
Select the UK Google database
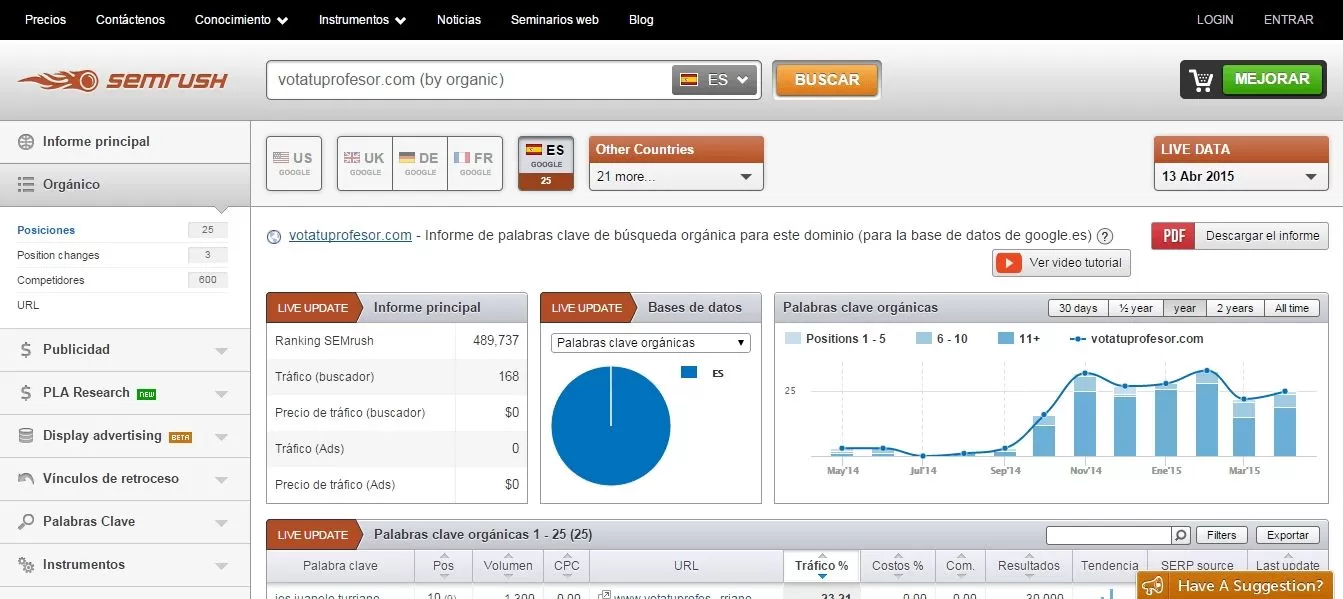pos(365,163)
